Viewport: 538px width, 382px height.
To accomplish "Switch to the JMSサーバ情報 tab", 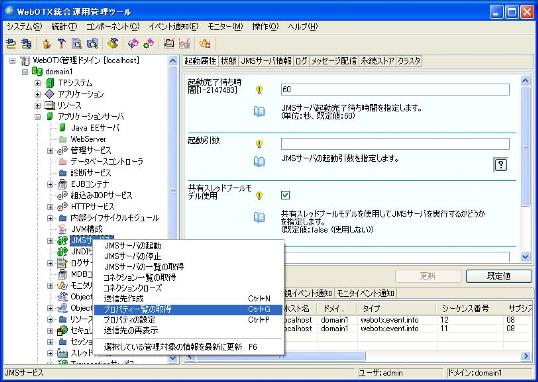I will (x=266, y=61).
